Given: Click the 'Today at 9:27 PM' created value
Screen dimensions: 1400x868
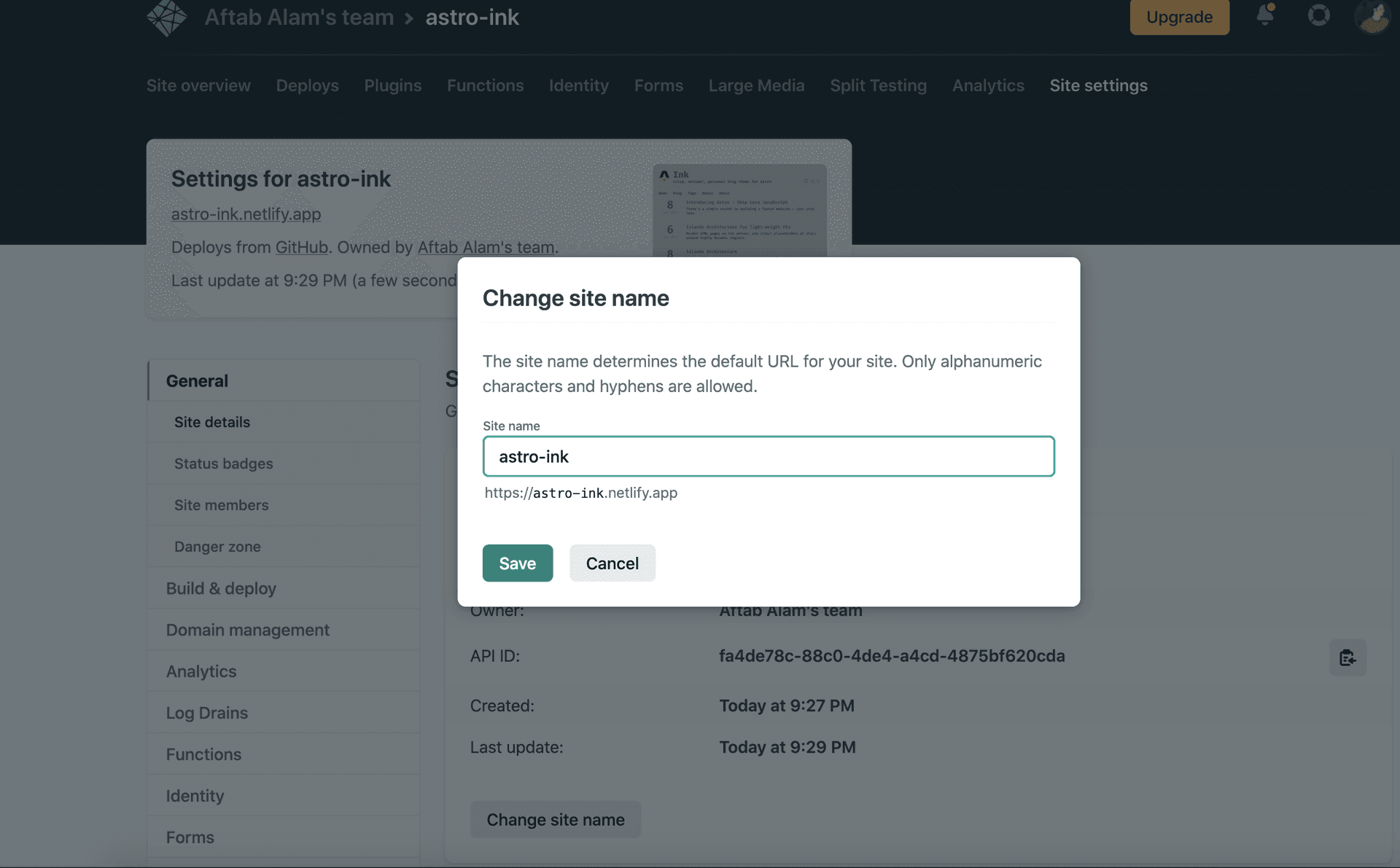Looking at the screenshot, I should coord(787,705).
